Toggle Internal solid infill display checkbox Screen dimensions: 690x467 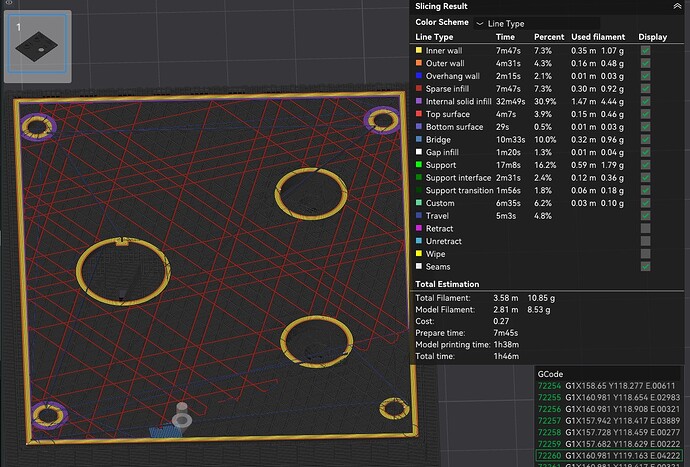645,101
